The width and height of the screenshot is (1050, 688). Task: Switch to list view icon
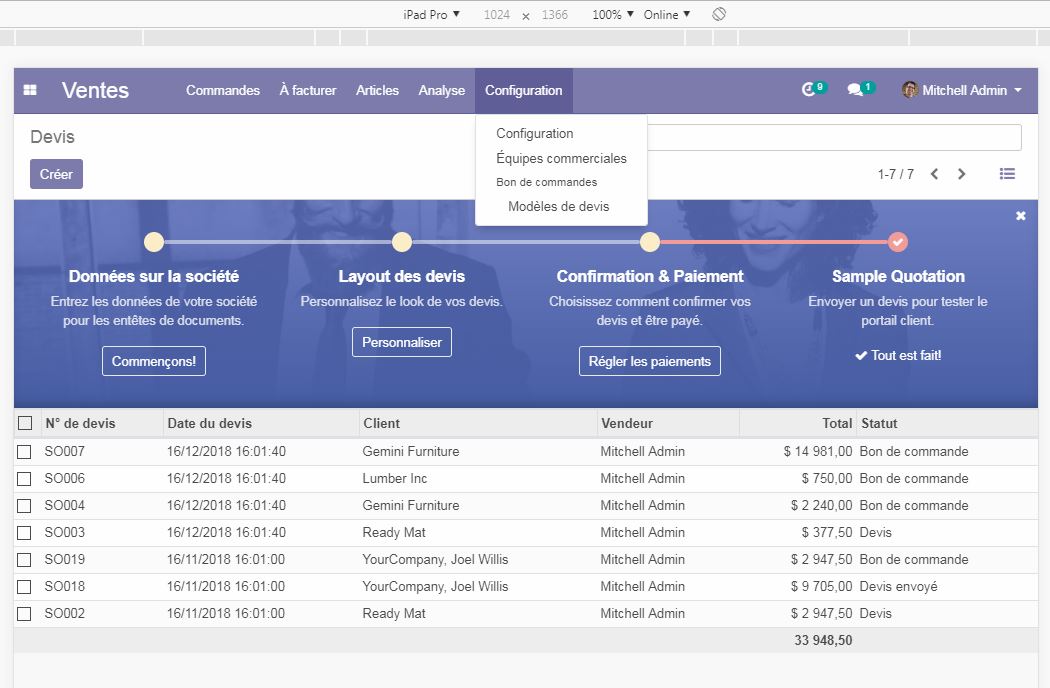tap(1007, 173)
